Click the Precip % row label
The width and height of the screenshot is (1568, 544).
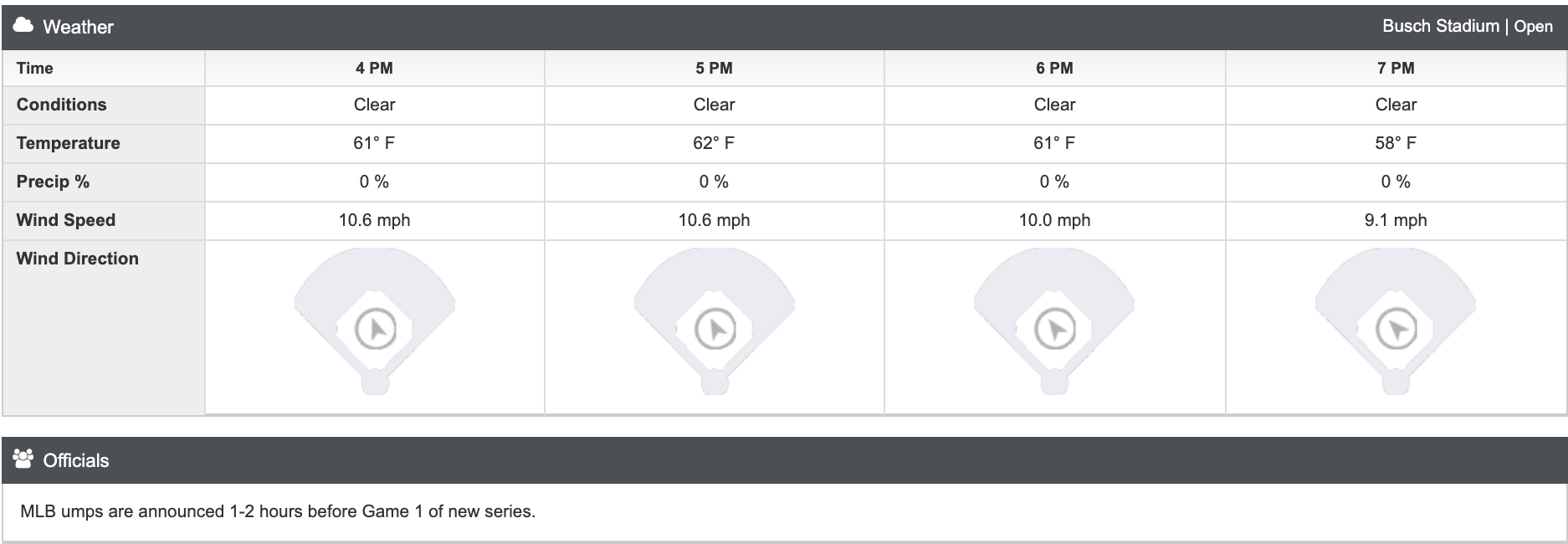point(53,182)
